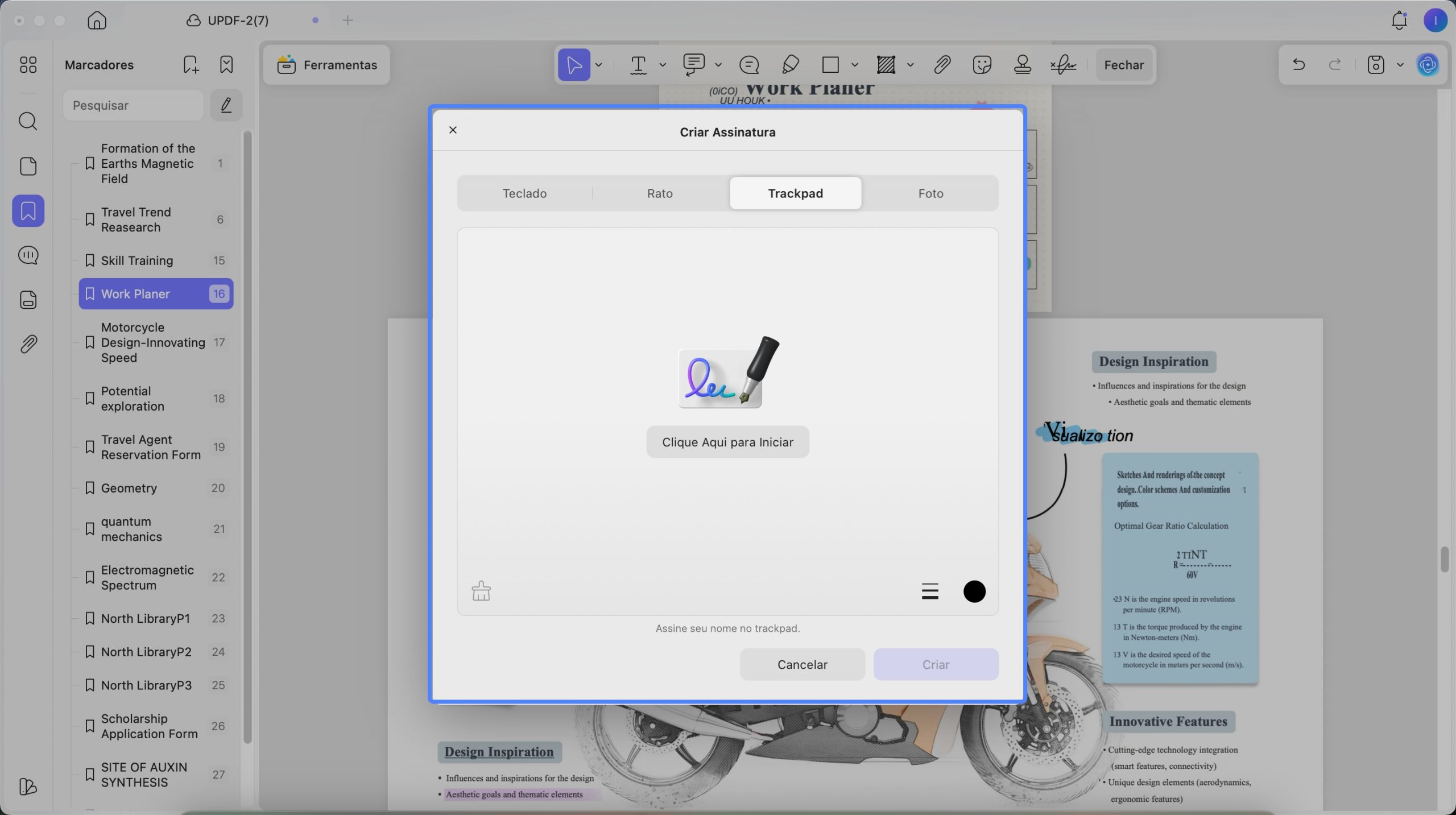This screenshot has height=815, width=1456.
Task: Switch to the Teclado tab
Action: point(524,193)
